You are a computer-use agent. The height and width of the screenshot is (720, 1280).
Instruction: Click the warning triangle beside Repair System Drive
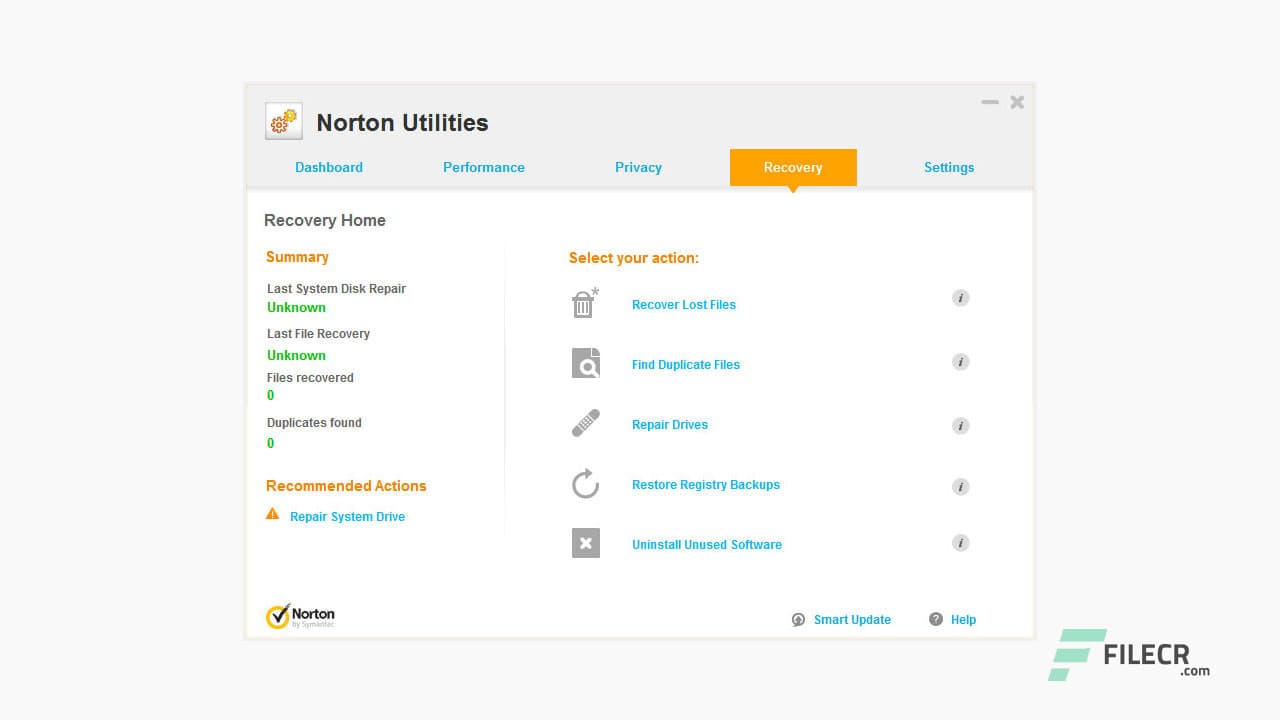tap(272, 514)
